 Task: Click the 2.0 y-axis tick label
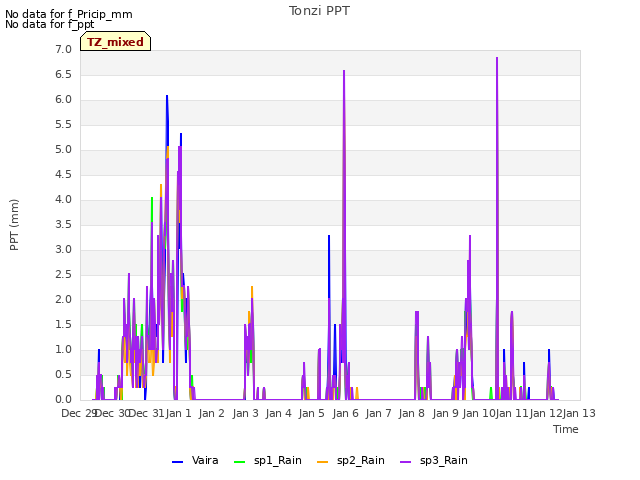click(63, 300)
